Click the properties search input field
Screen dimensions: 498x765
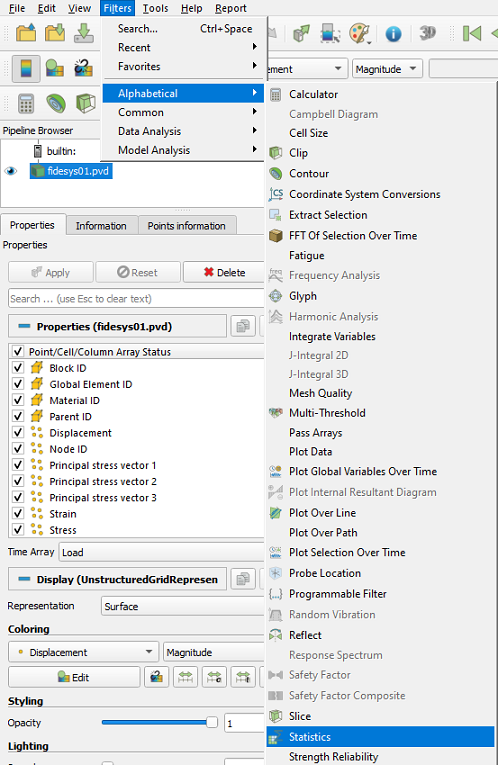(x=136, y=299)
